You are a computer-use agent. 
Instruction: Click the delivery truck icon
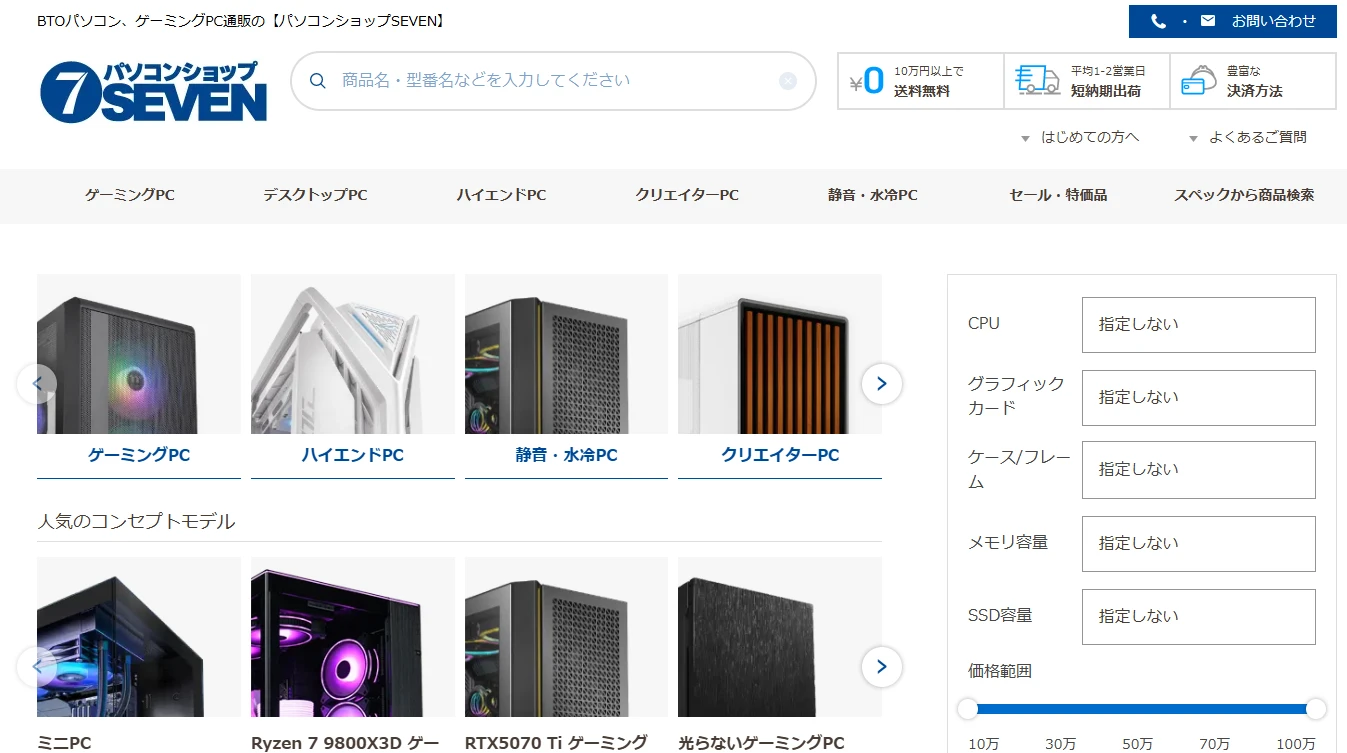pyautogui.click(x=1037, y=80)
